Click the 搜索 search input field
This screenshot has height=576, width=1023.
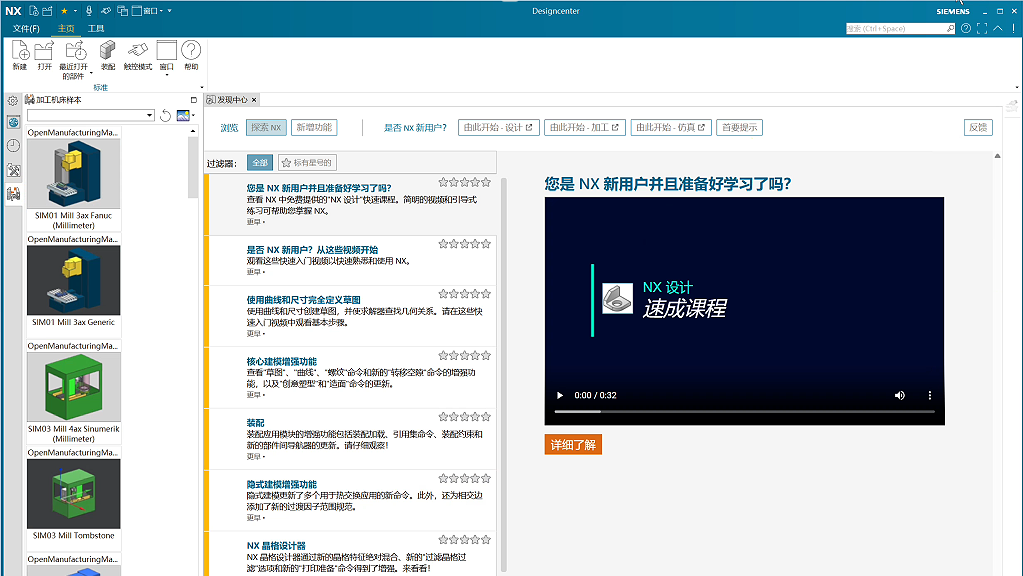(x=896, y=29)
